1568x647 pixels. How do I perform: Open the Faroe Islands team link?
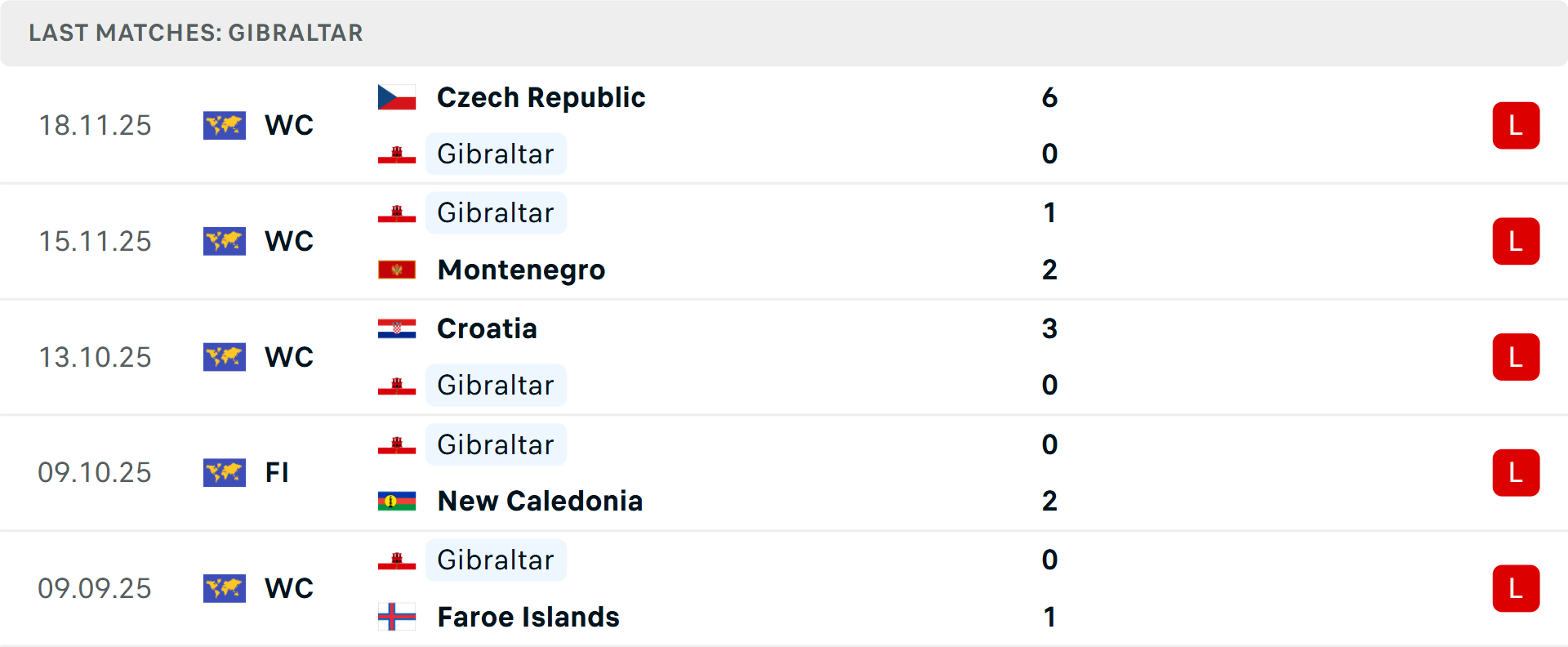528,617
